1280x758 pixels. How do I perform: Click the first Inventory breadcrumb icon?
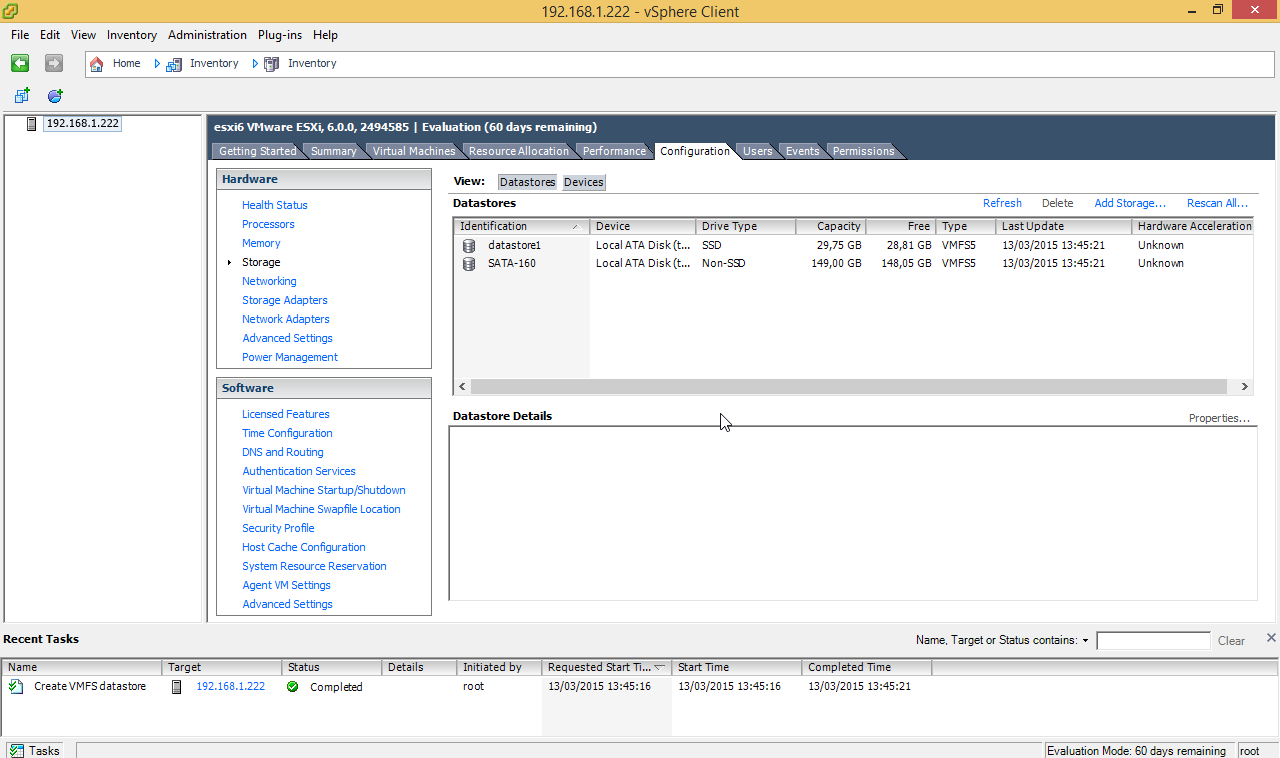point(174,64)
